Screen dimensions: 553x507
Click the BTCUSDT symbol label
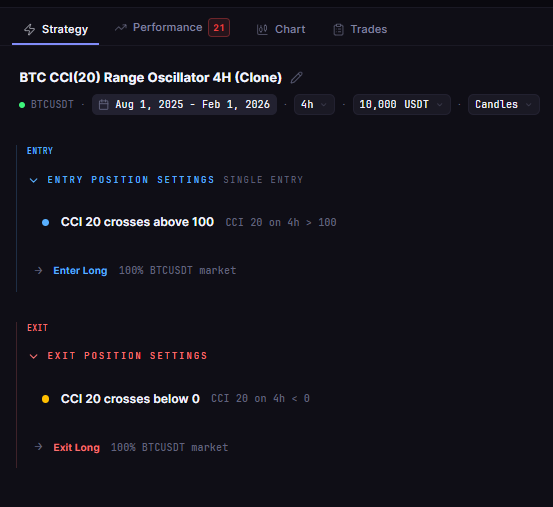pyautogui.click(x=52, y=104)
